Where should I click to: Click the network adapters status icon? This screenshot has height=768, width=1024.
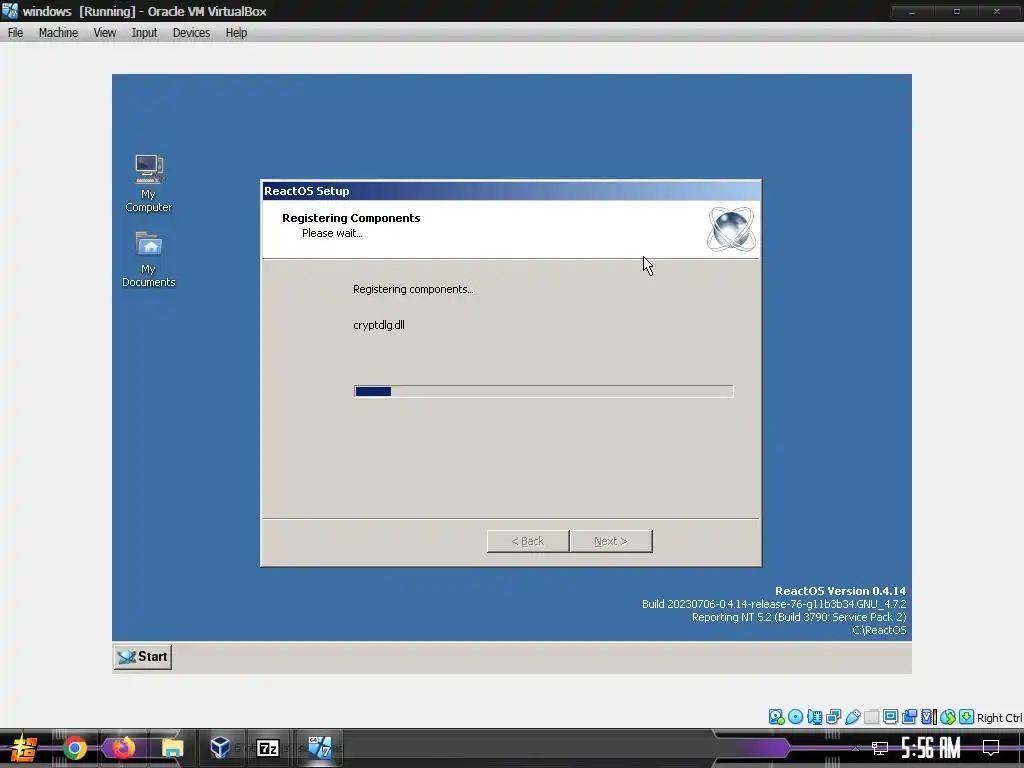click(833, 717)
